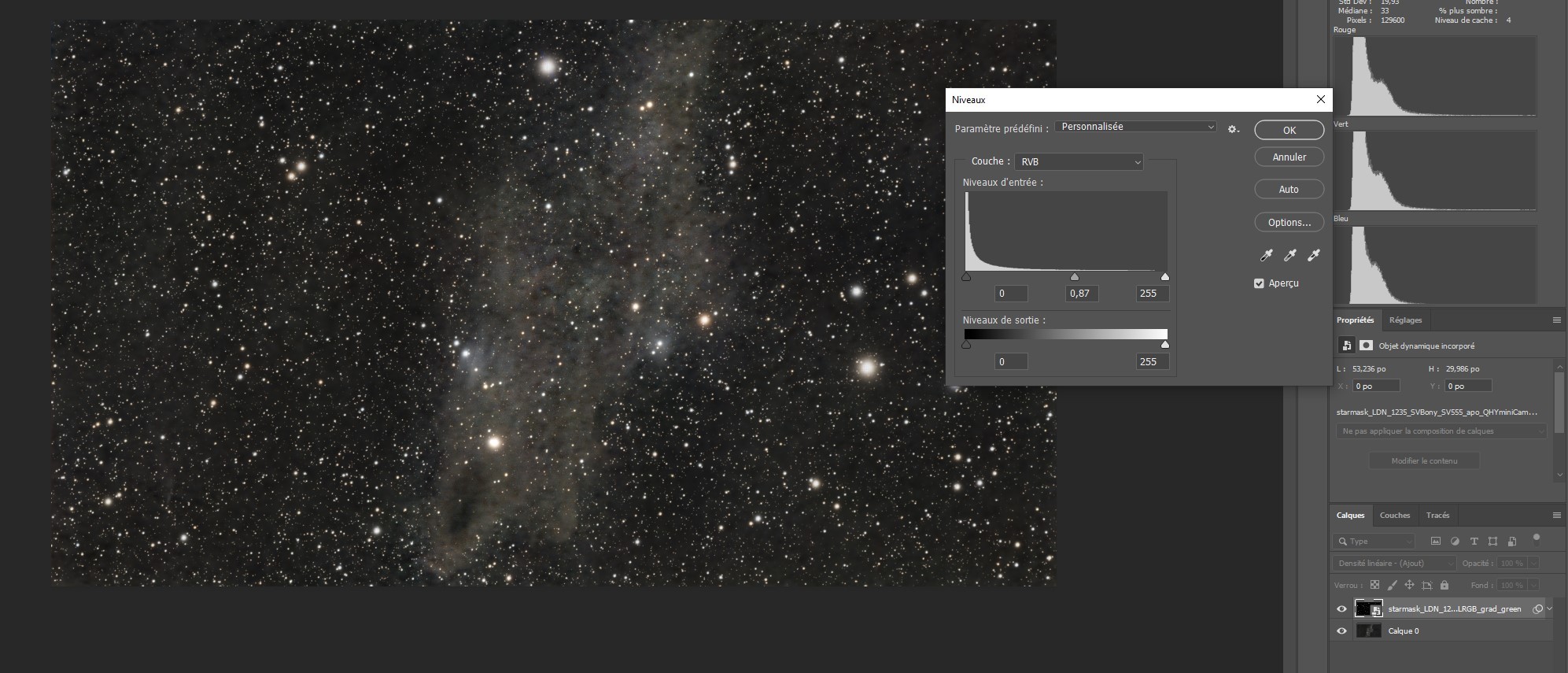This screenshot has width=1568, height=673.
Task: Filter layers by smart objects icon
Action: (1511, 542)
